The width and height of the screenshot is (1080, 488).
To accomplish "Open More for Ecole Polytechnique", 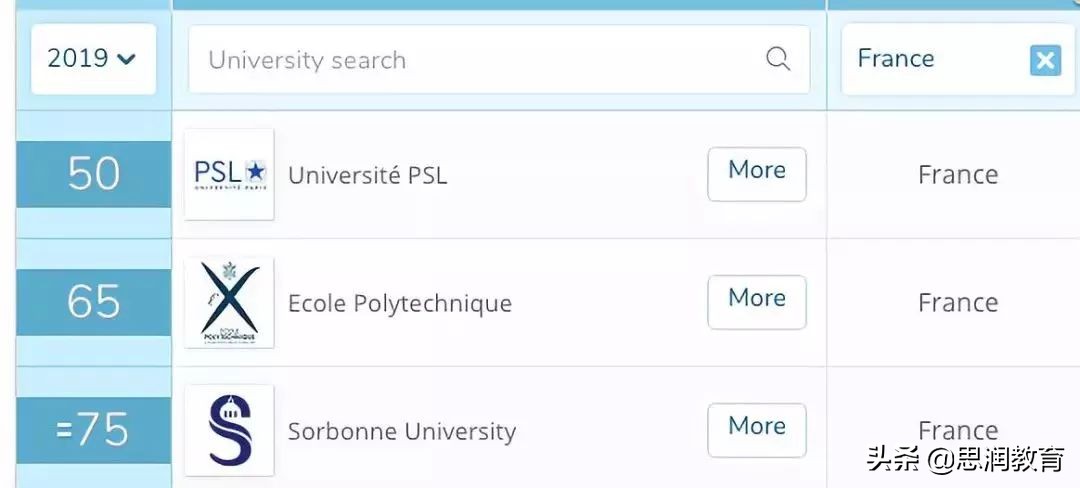I will (x=756, y=301).
